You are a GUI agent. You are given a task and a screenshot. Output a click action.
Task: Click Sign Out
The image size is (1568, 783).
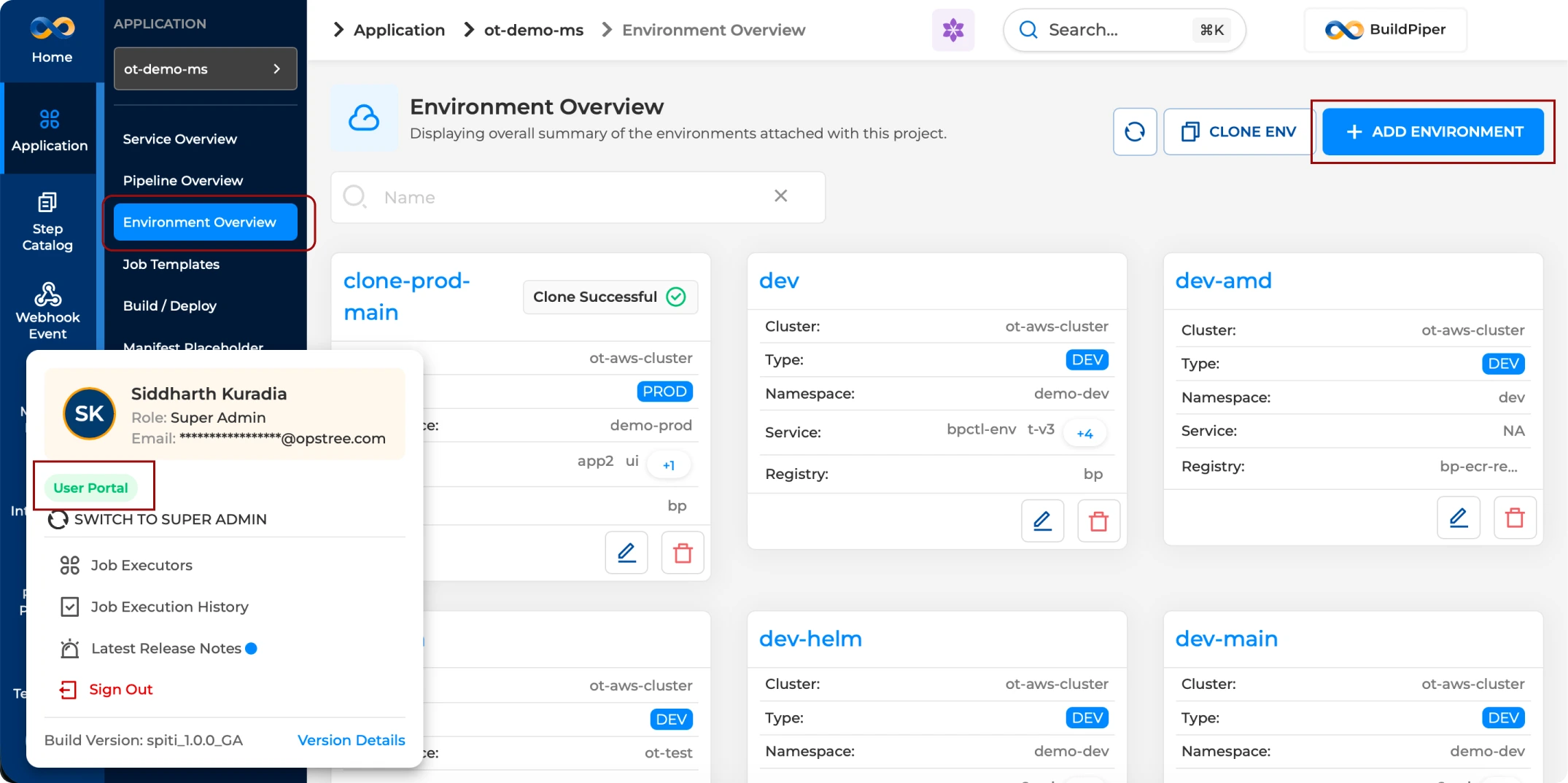(121, 690)
